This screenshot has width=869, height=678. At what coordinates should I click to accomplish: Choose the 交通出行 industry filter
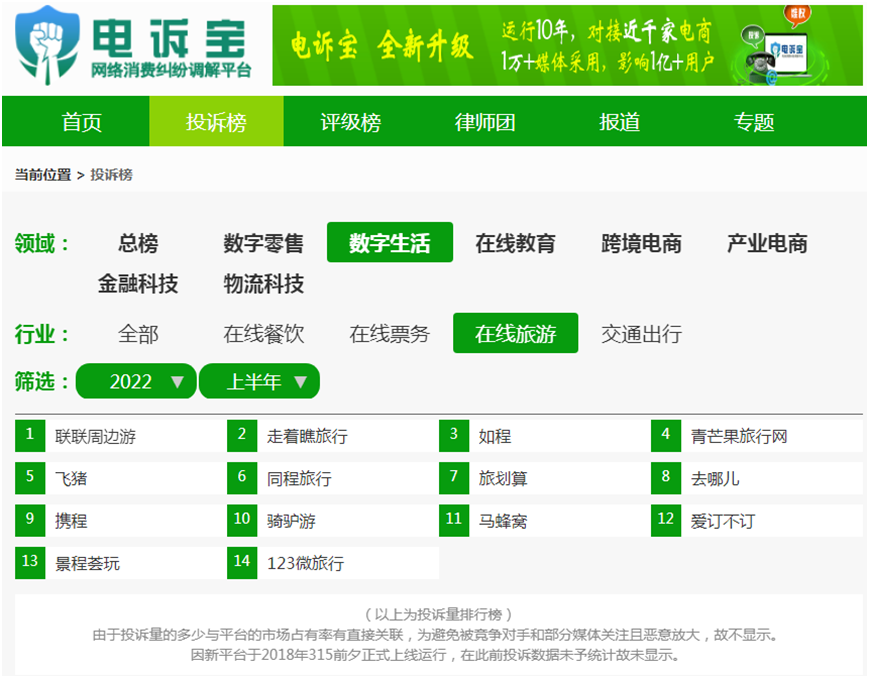[641, 334]
